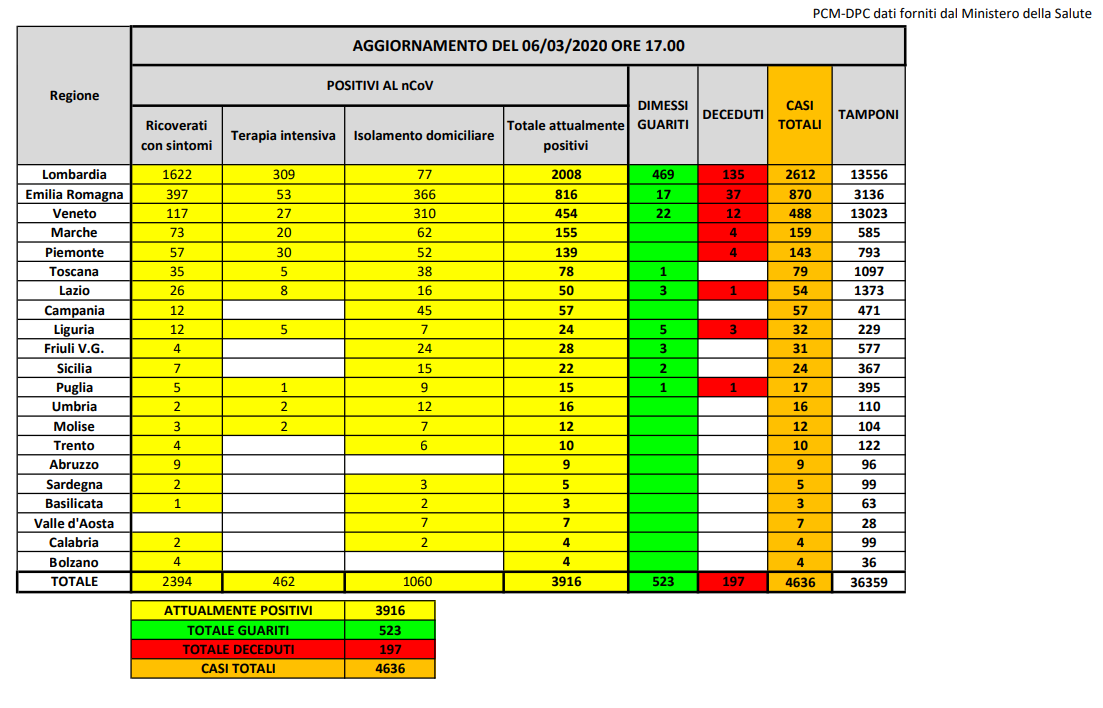Image resolution: width=1103 pixels, height=708 pixels.
Task: Select the Lombardia row label
Action: (74, 174)
